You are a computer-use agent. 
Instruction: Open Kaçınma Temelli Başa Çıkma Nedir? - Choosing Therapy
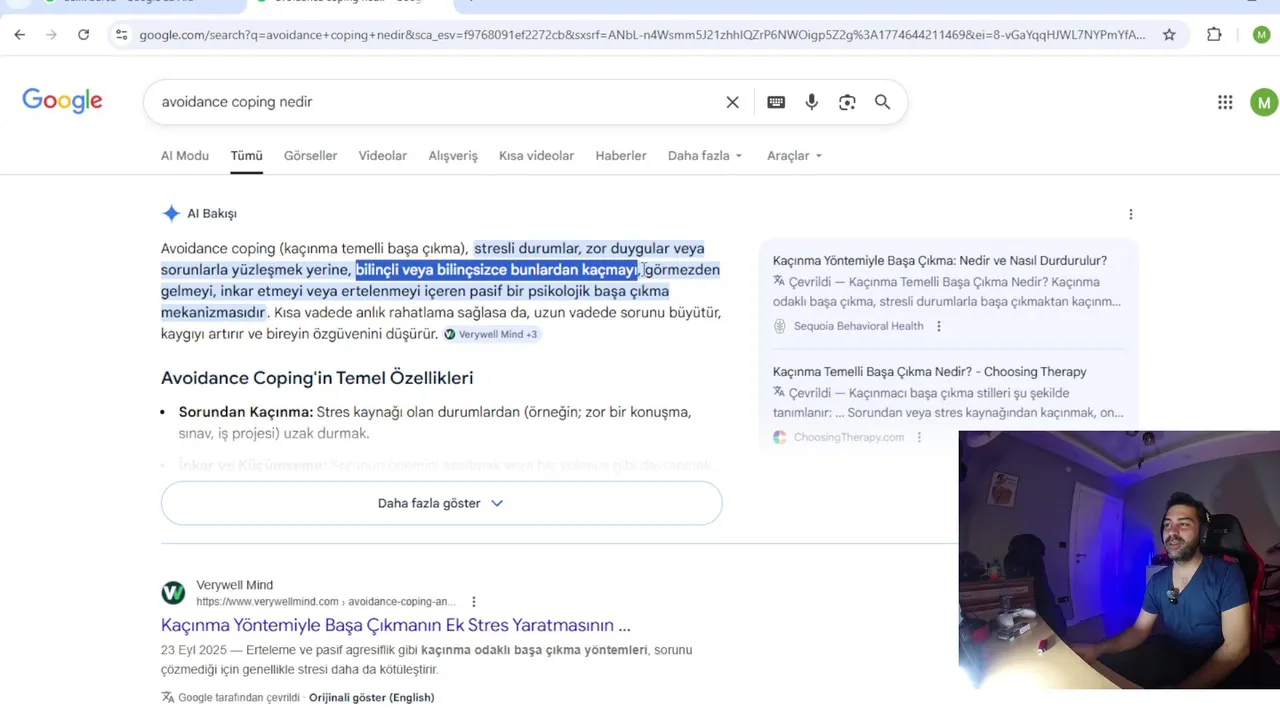point(930,372)
